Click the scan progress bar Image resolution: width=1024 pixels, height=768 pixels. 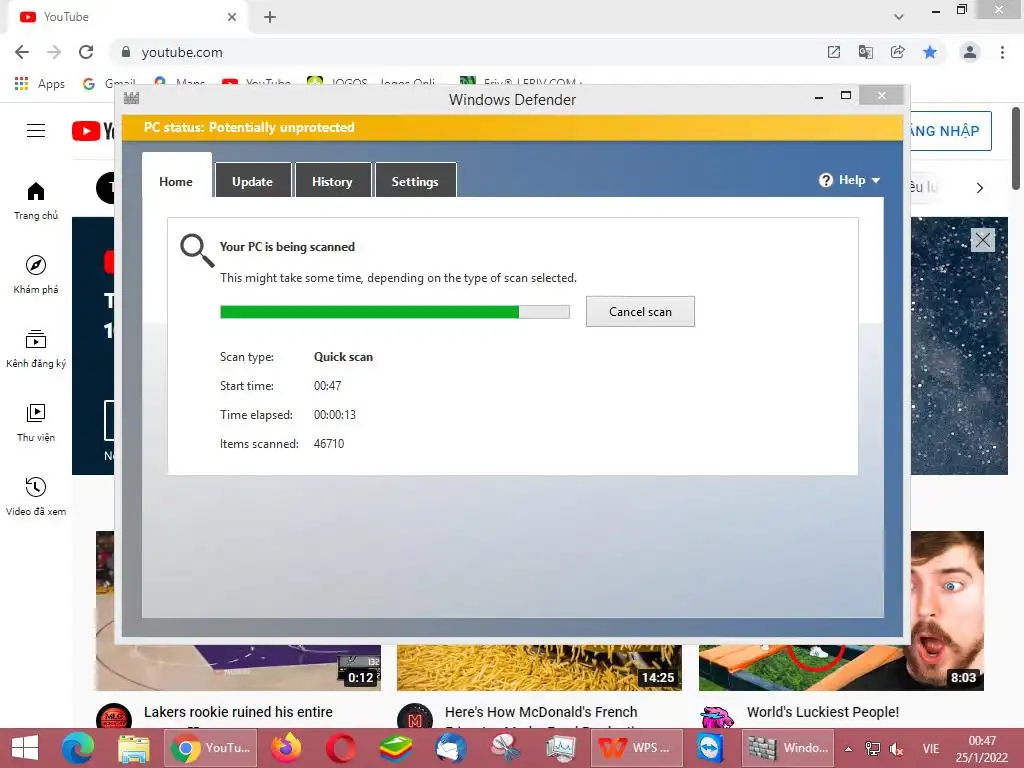[394, 312]
